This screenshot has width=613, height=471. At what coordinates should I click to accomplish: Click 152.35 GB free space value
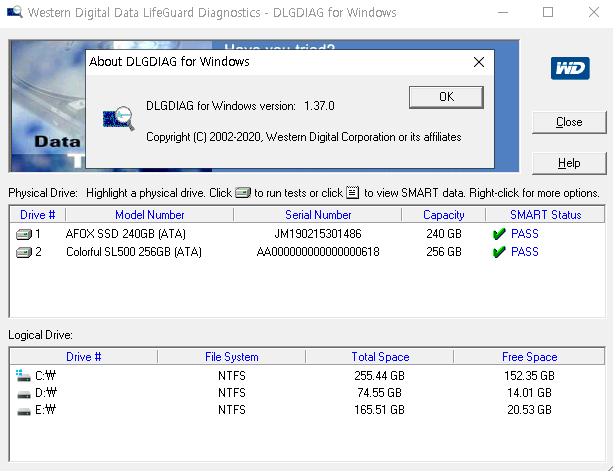point(529,376)
